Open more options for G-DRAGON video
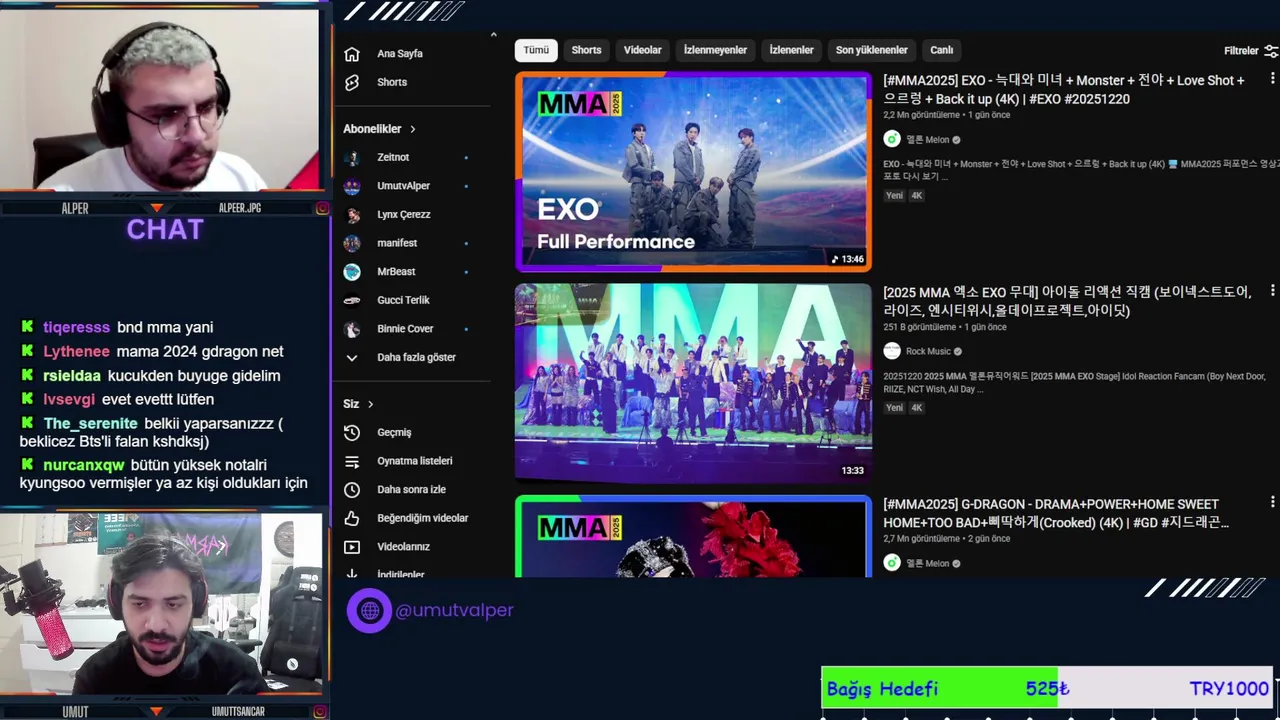This screenshot has width=1280, height=720. pyautogui.click(x=1272, y=502)
